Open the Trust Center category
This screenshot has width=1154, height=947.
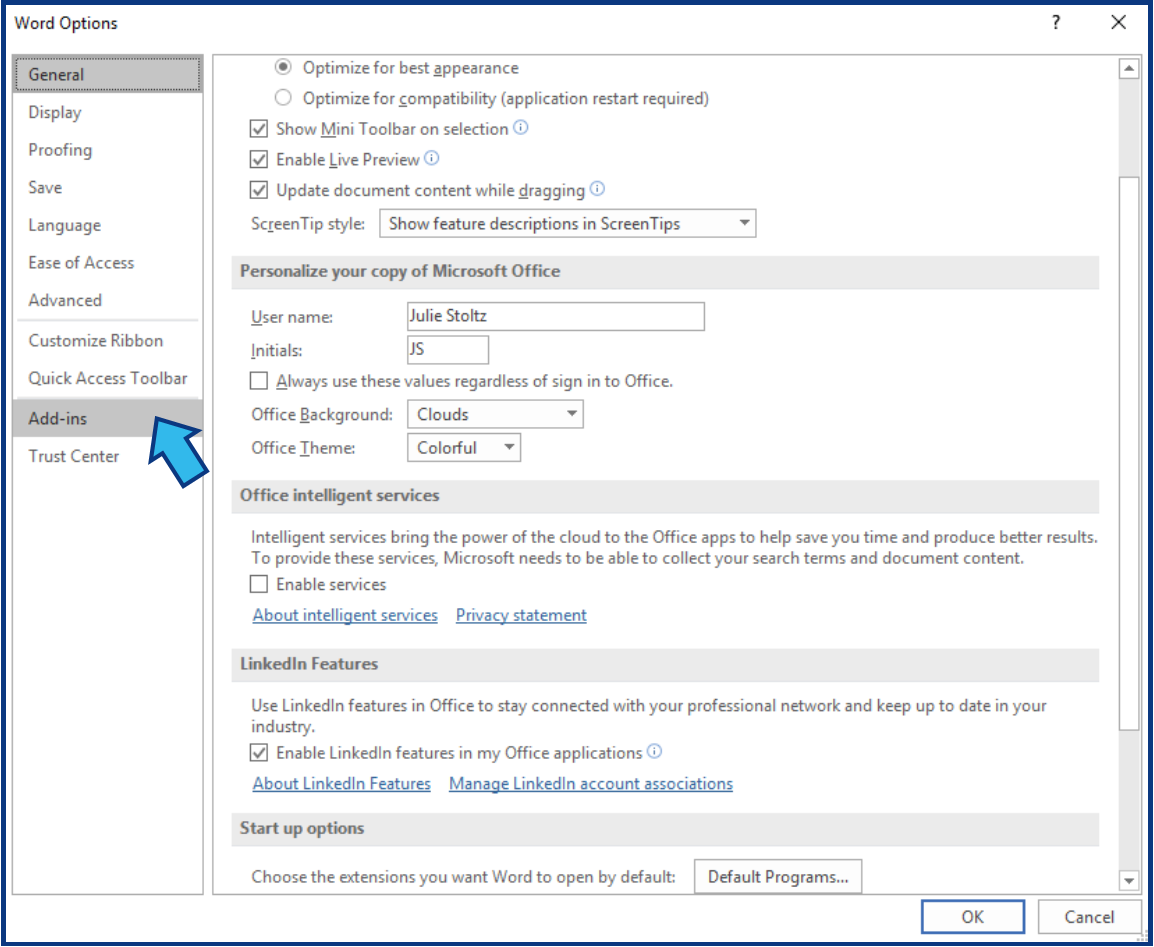click(x=107, y=455)
